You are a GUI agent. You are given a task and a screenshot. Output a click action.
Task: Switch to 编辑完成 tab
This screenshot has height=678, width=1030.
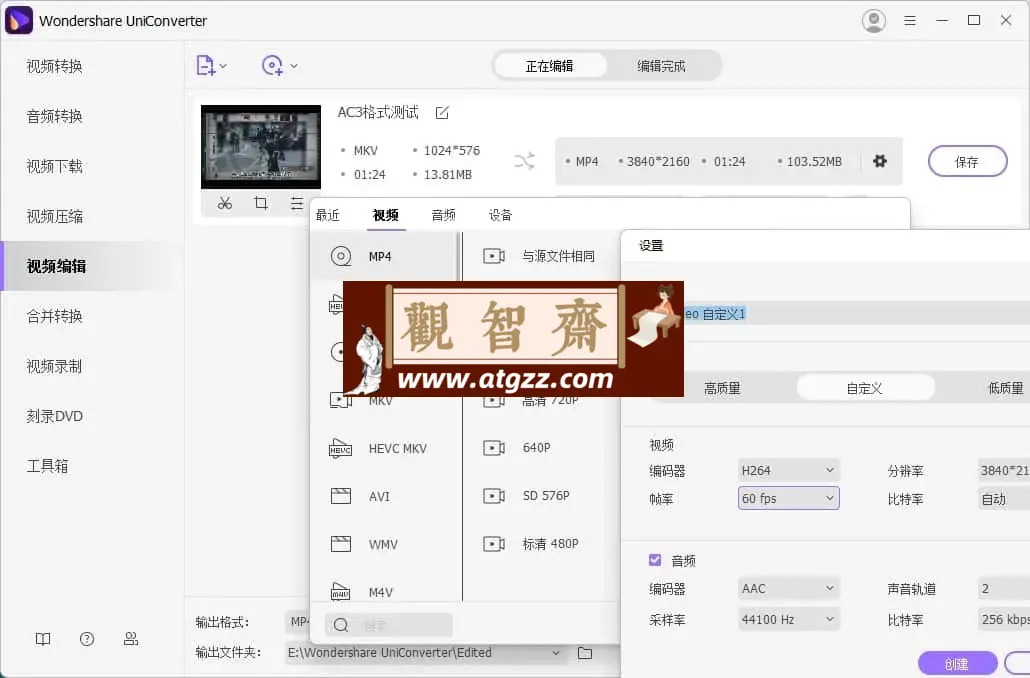tap(661, 66)
